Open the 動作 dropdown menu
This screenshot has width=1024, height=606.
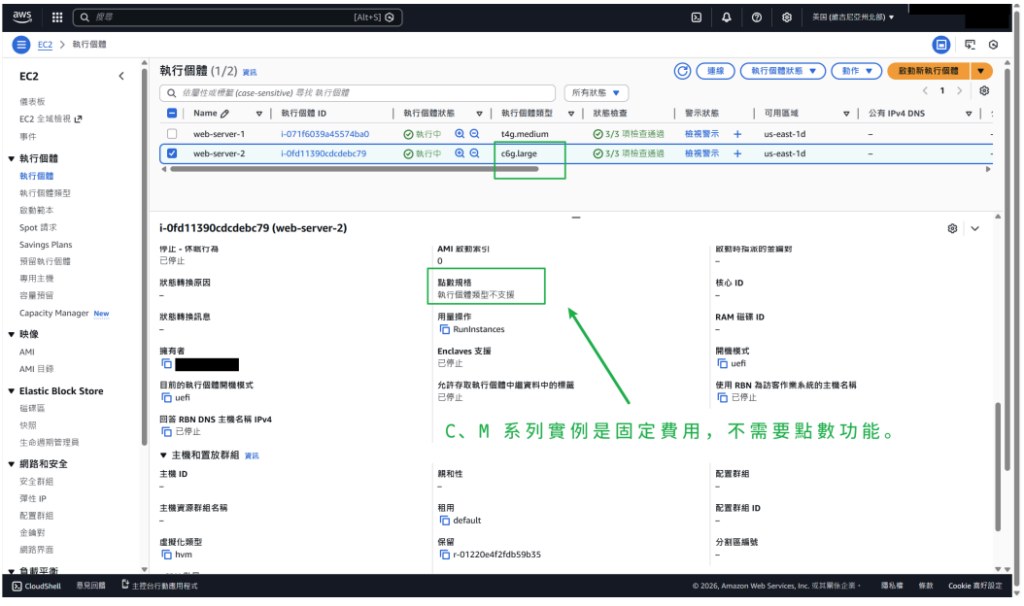coord(856,71)
